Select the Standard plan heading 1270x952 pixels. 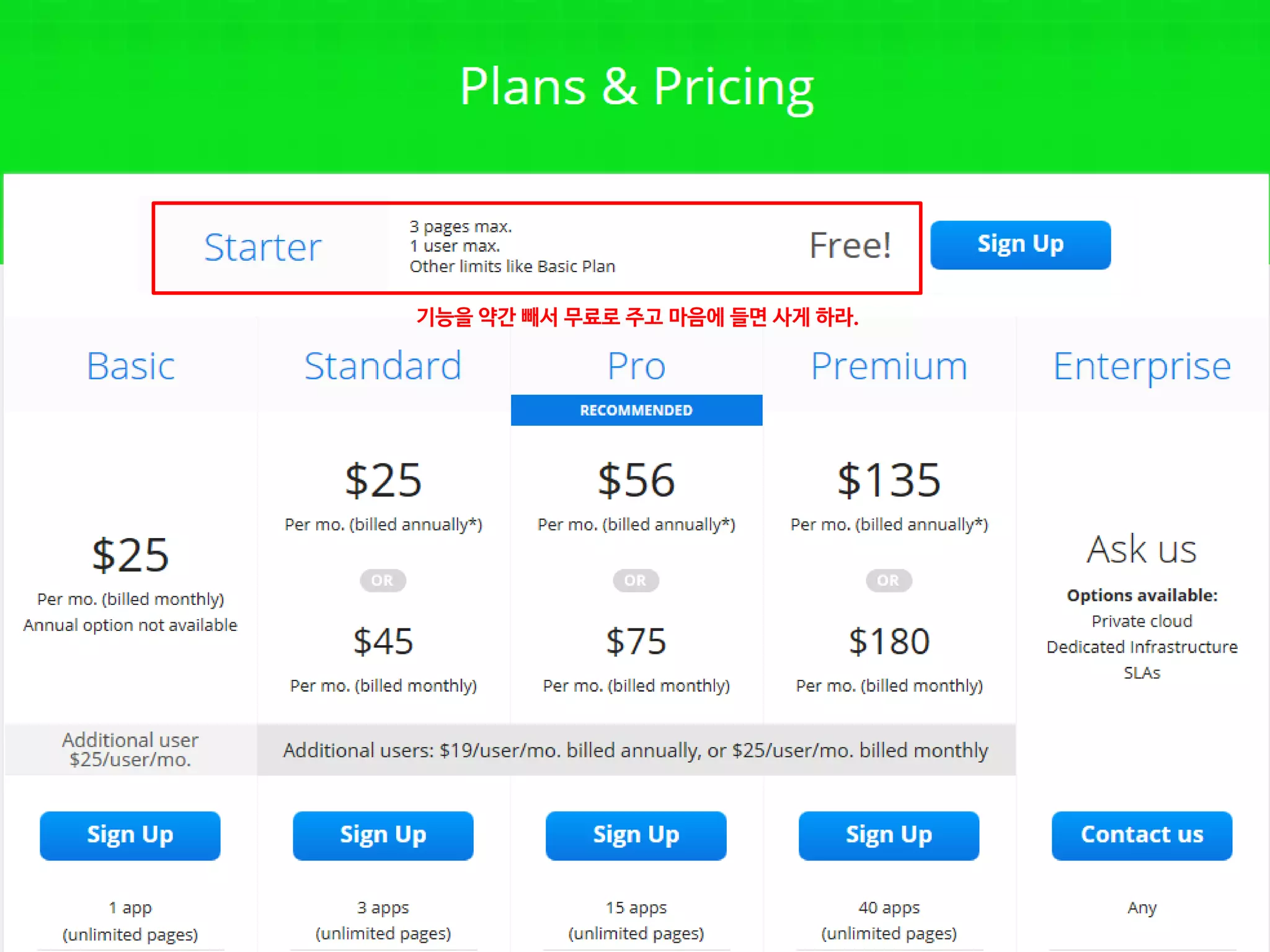tap(383, 366)
